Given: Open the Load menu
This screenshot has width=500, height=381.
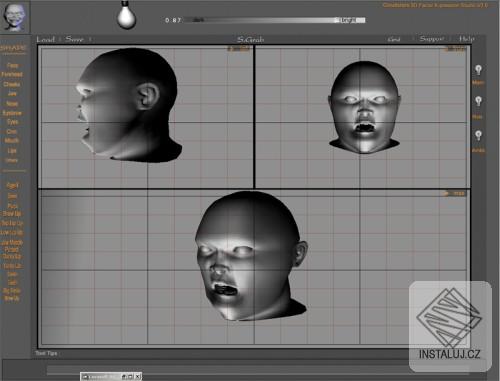Looking at the screenshot, I should 45,39.
